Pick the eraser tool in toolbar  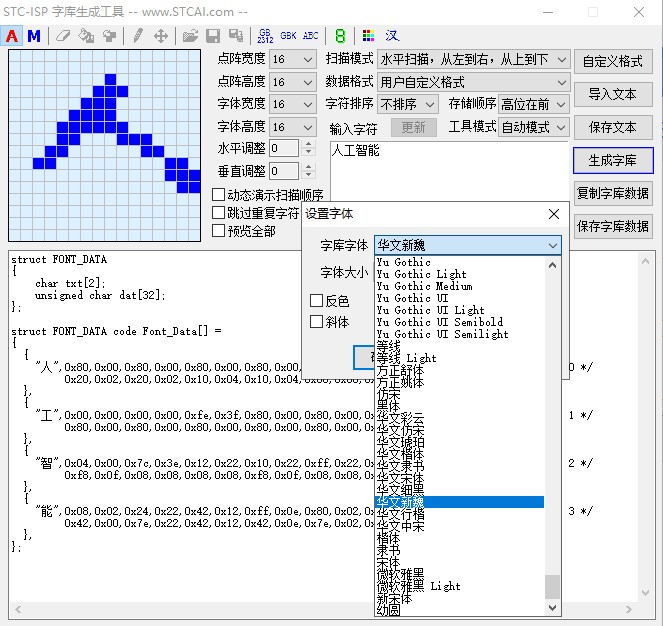(63, 36)
